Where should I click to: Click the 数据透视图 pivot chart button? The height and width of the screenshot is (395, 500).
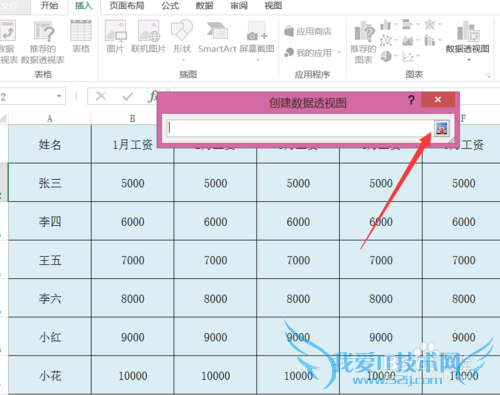click(468, 41)
